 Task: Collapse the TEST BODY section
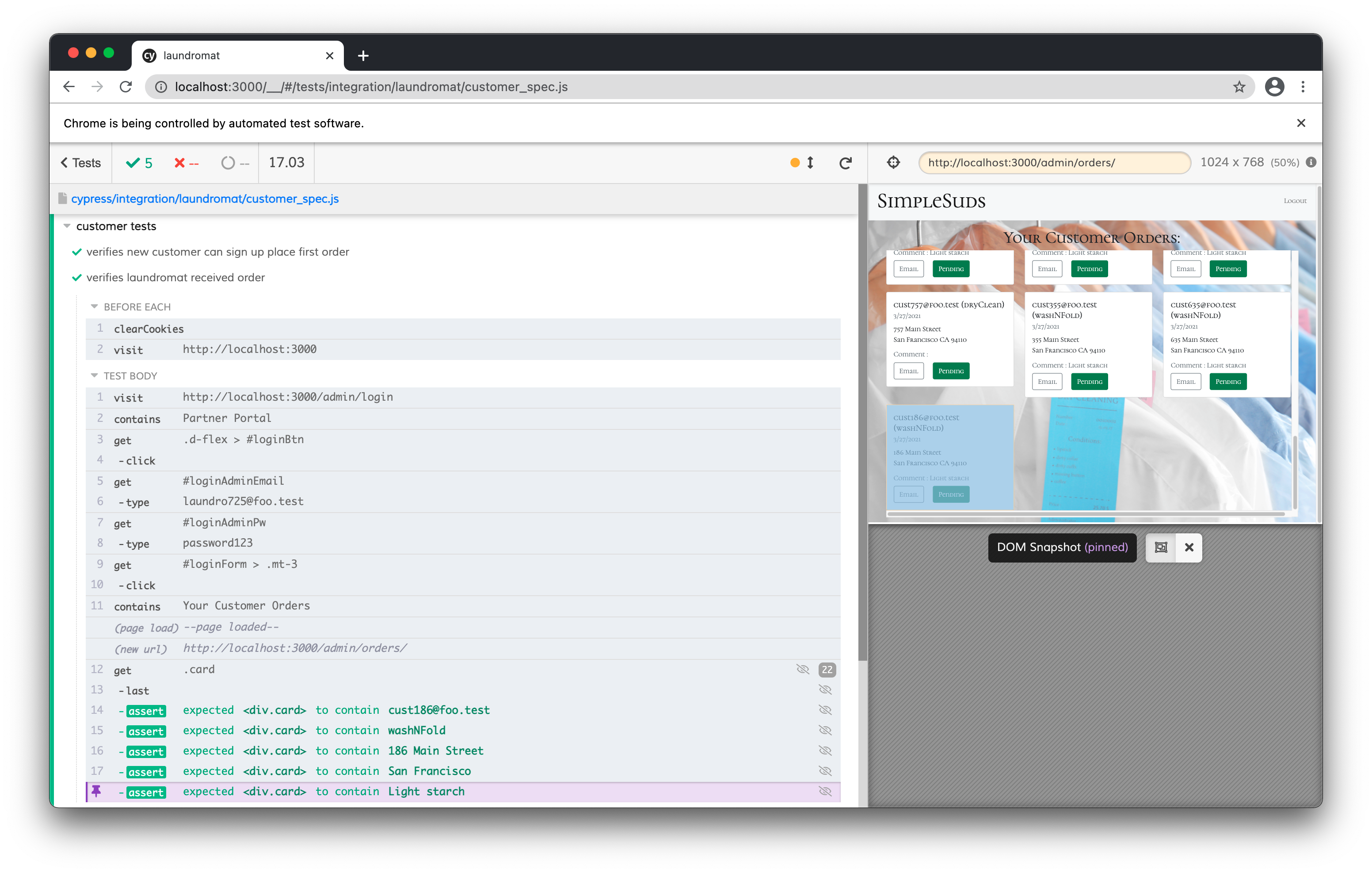tap(95, 375)
